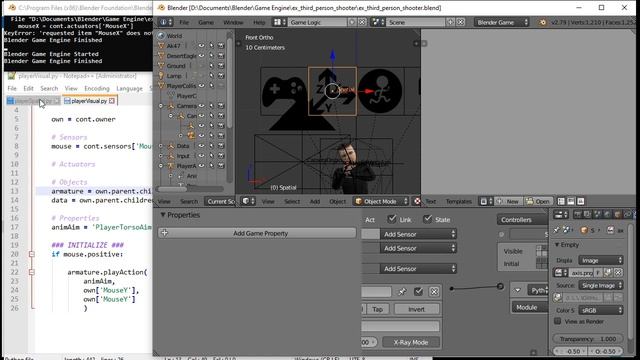Click New in the text editor header
The width and height of the screenshot is (640, 360).
pyautogui.click(x=508, y=201)
